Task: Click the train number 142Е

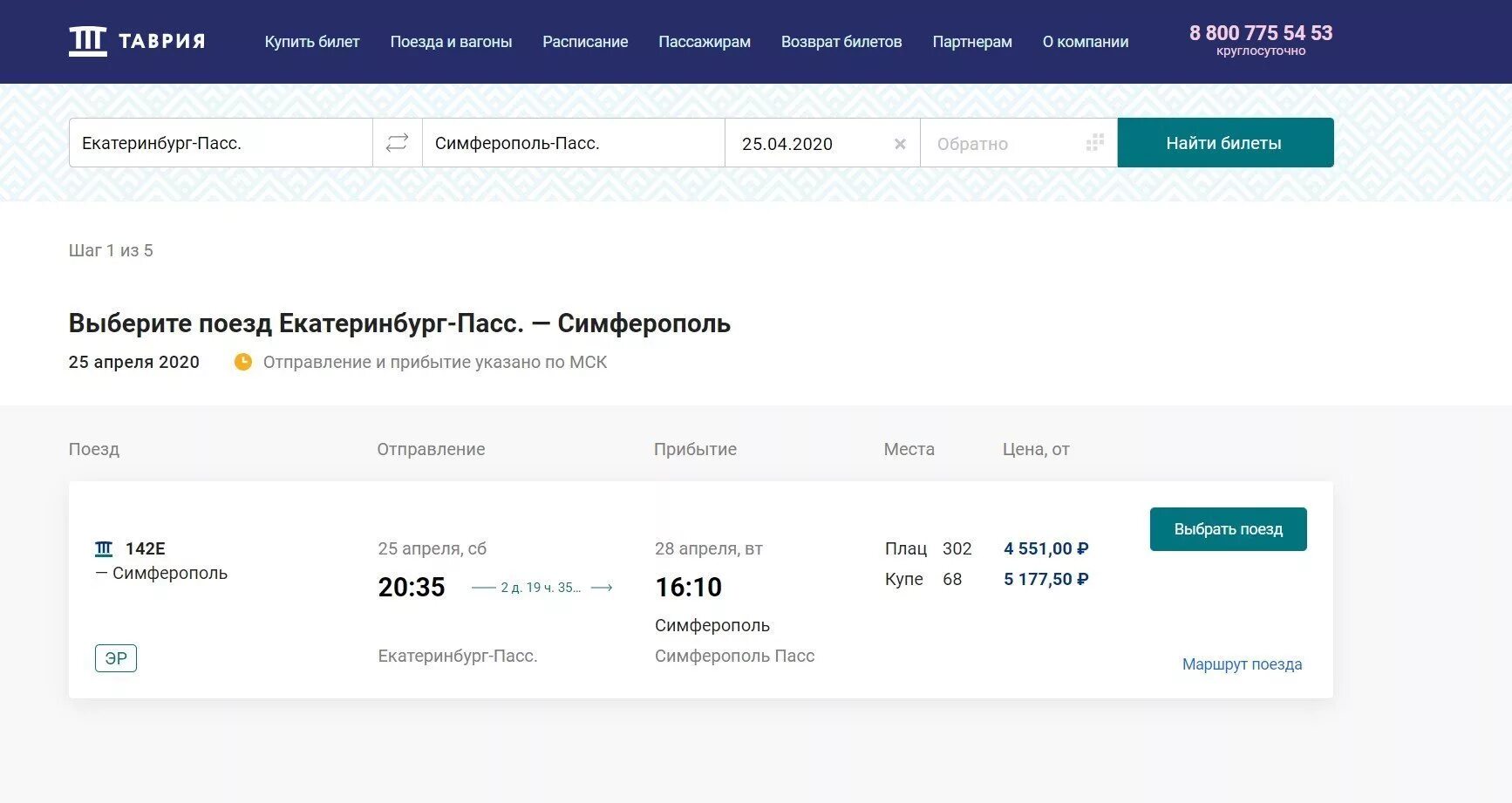Action: tap(145, 548)
